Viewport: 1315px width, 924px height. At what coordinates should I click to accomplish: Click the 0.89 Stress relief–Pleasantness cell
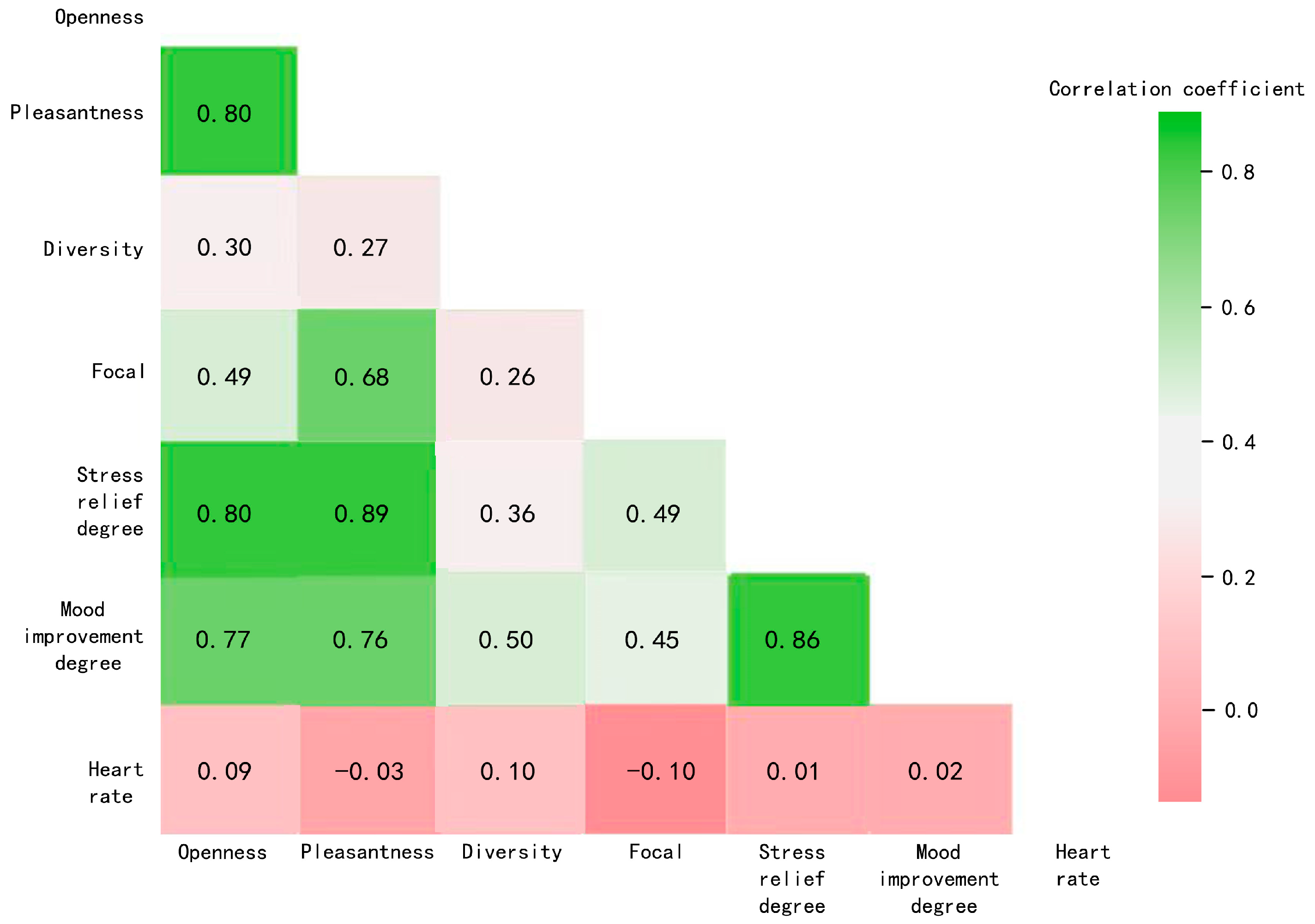tap(367, 508)
